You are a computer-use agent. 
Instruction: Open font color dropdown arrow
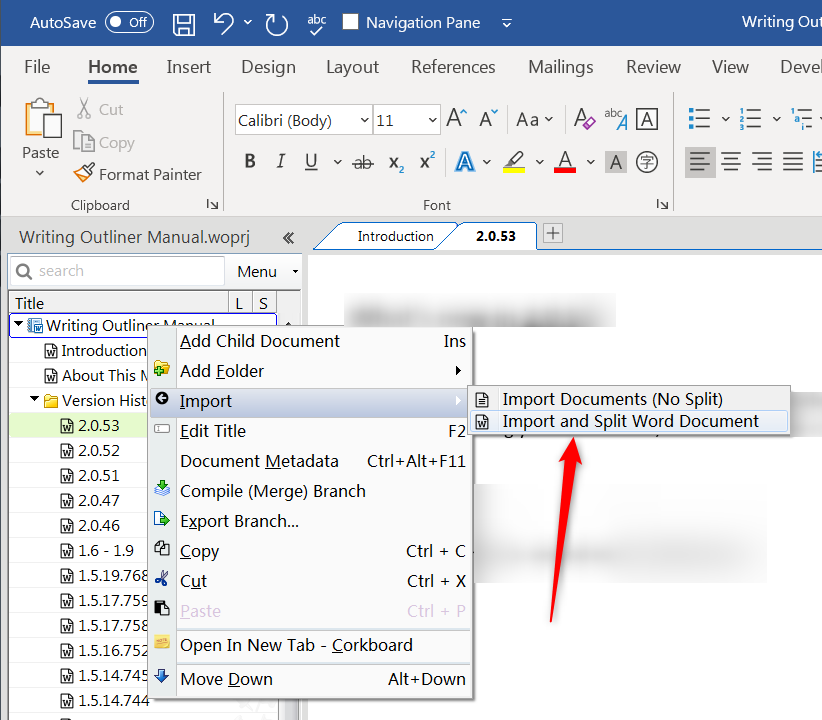click(x=590, y=162)
